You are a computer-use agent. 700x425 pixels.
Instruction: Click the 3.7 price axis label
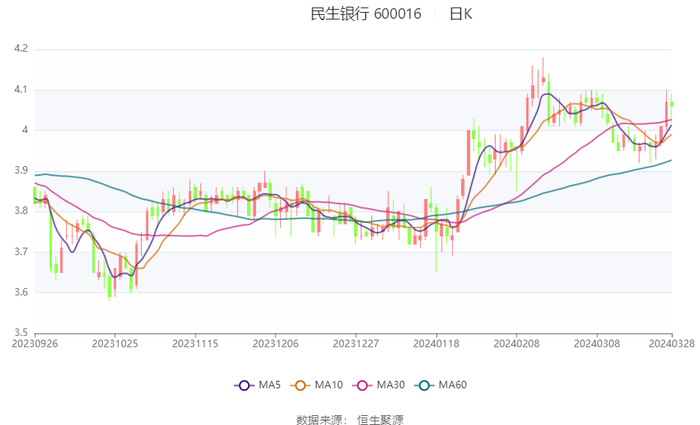point(21,252)
